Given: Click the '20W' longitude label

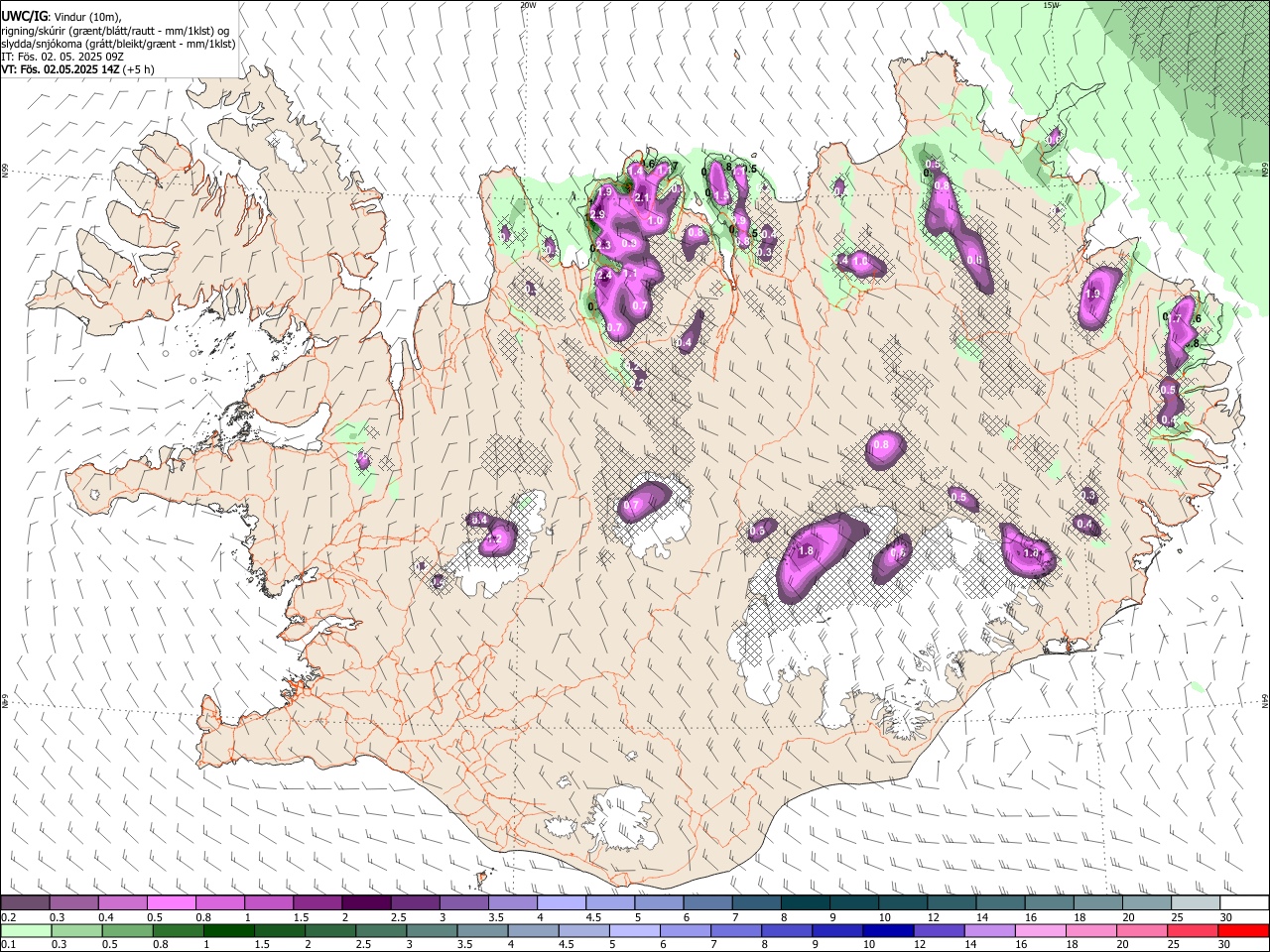Looking at the screenshot, I should click(x=528, y=5).
